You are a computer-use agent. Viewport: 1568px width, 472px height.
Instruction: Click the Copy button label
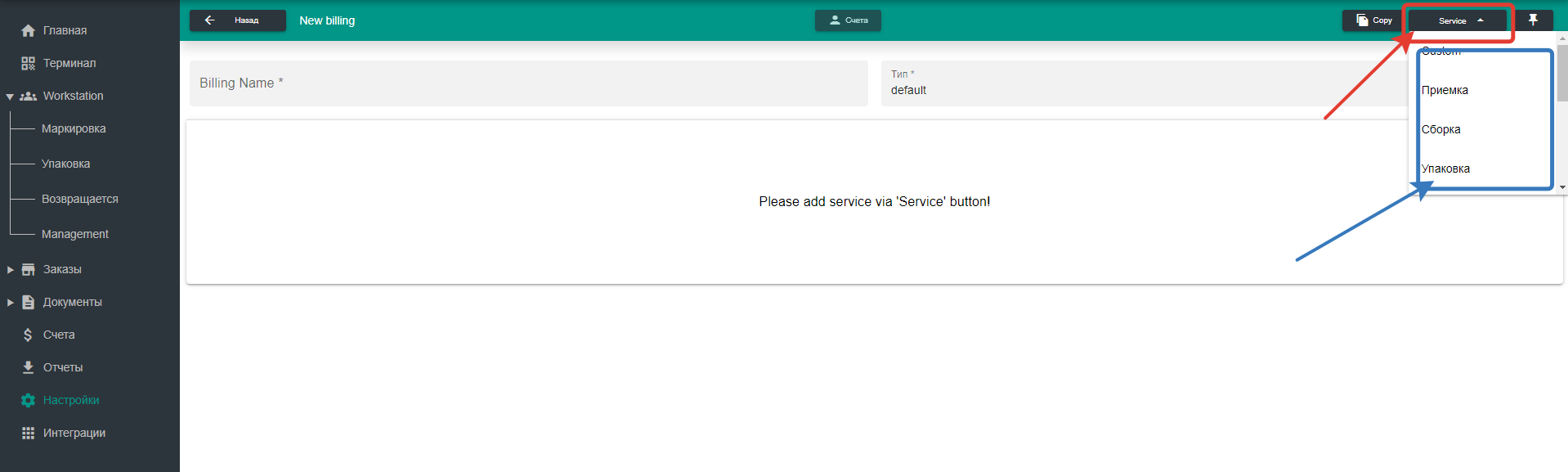pos(1382,20)
